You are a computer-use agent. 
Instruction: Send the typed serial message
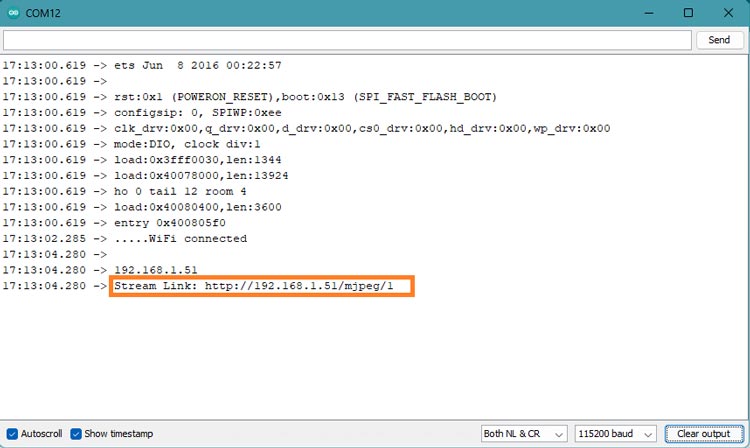point(719,40)
